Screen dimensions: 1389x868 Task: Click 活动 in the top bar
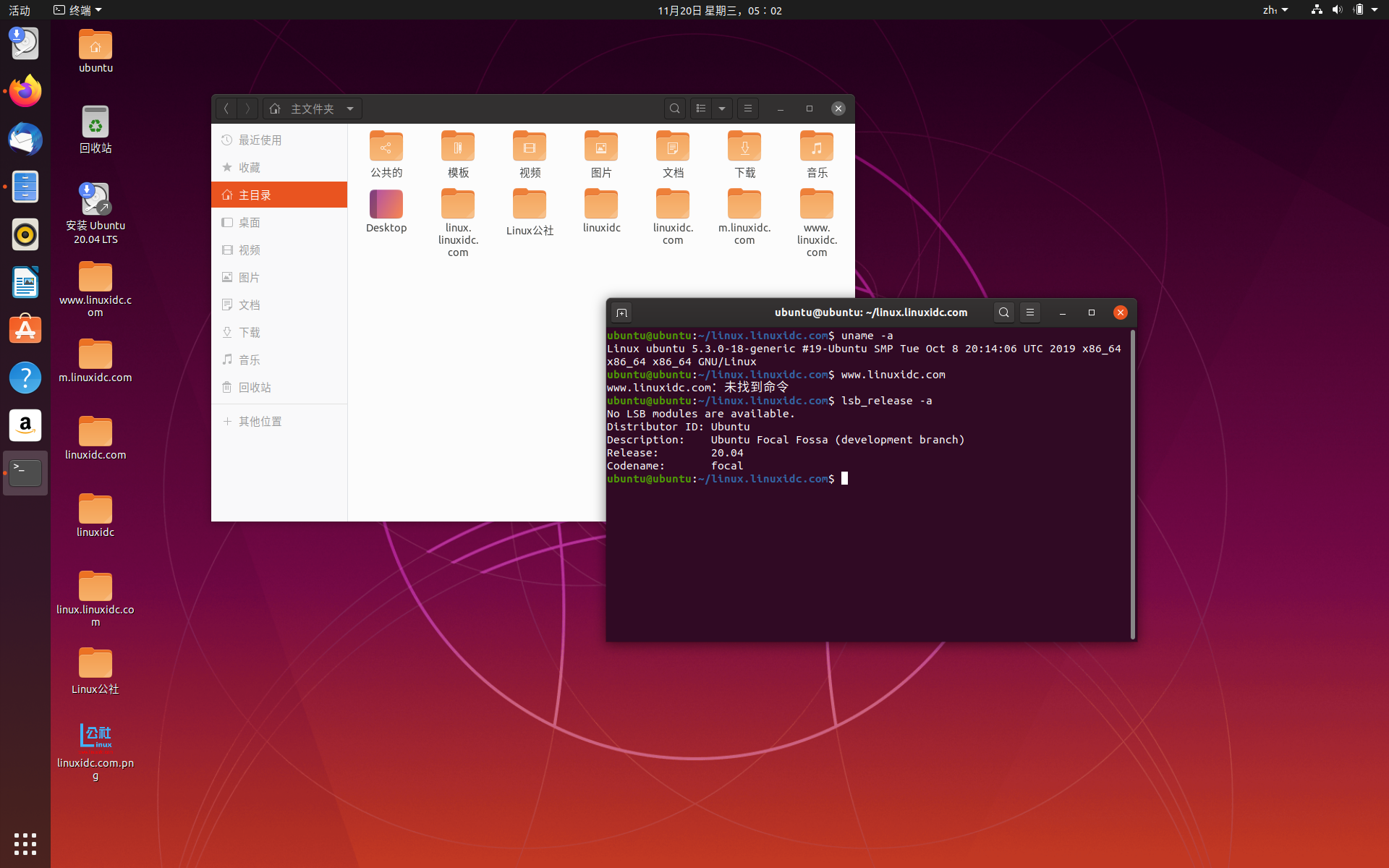pyautogui.click(x=19, y=9)
